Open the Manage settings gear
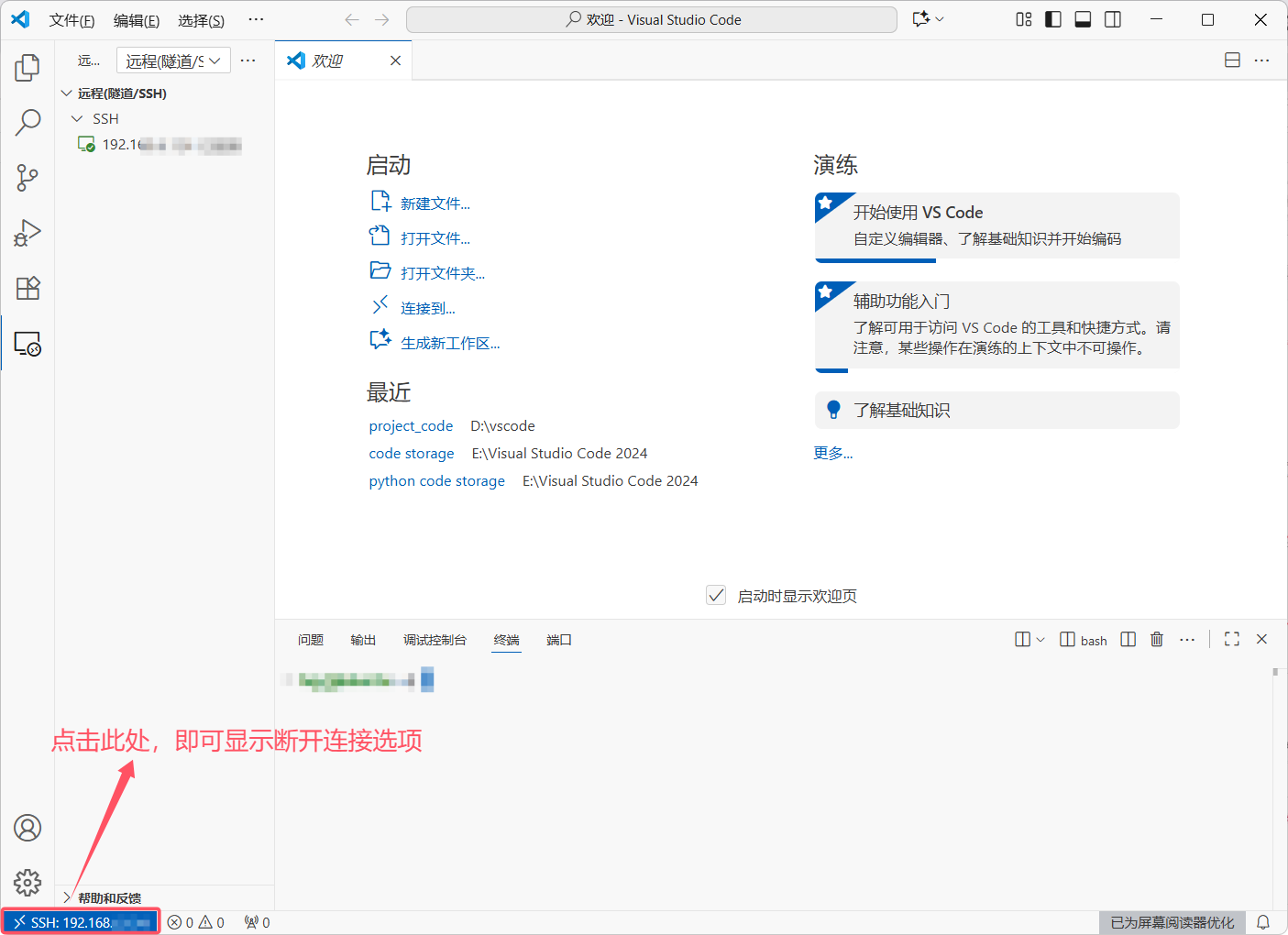 [x=28, y=883]
